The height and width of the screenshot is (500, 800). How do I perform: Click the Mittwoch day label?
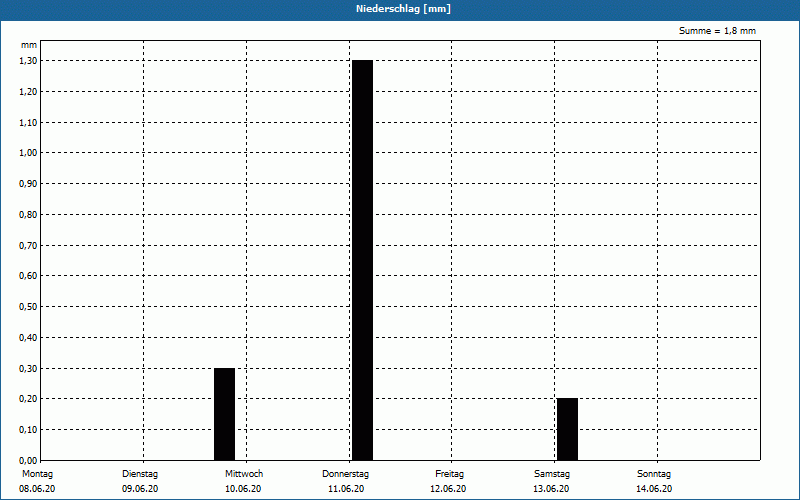(x=244, y=474)
